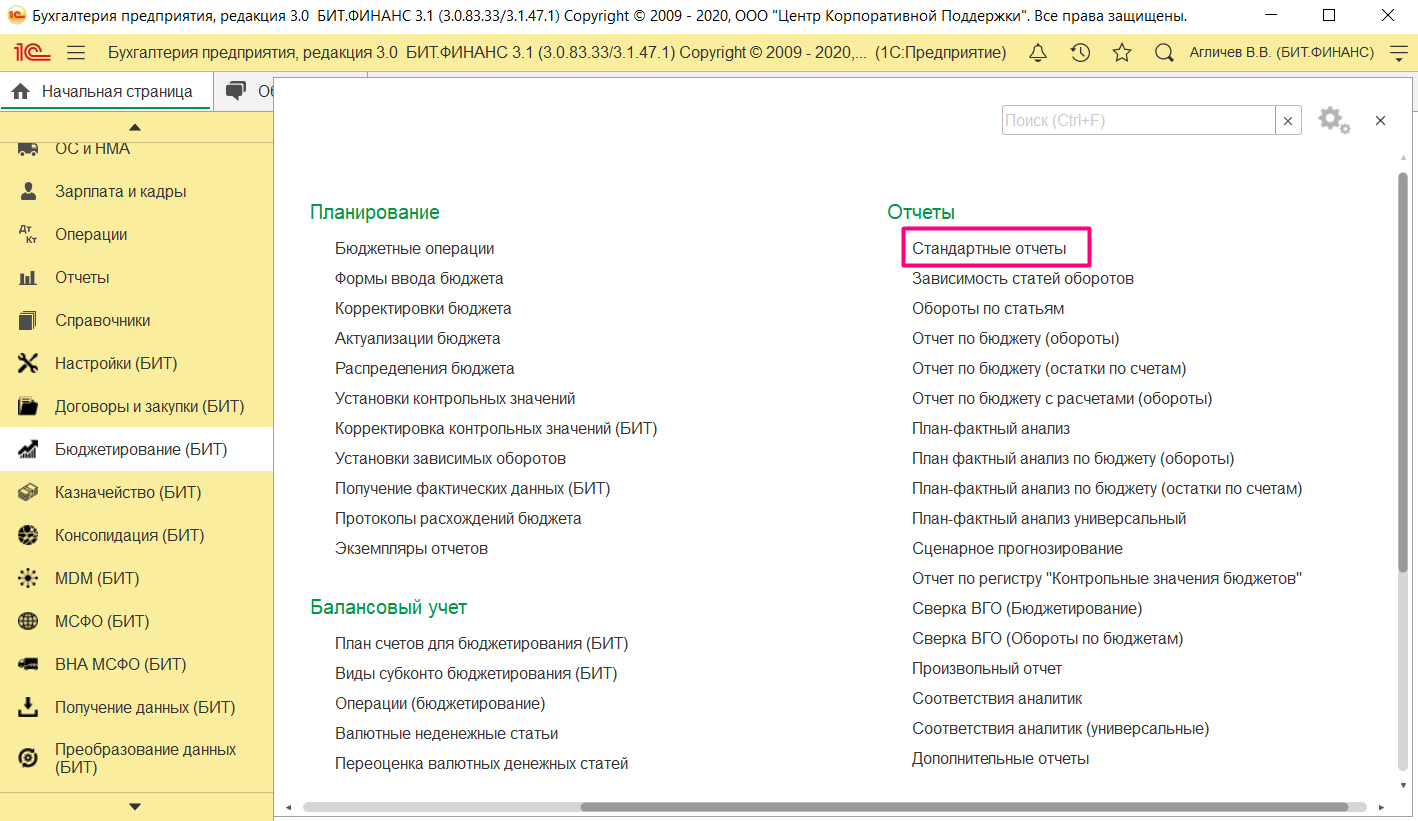Open Экземпляры отчетов link

tap(411, 548)
